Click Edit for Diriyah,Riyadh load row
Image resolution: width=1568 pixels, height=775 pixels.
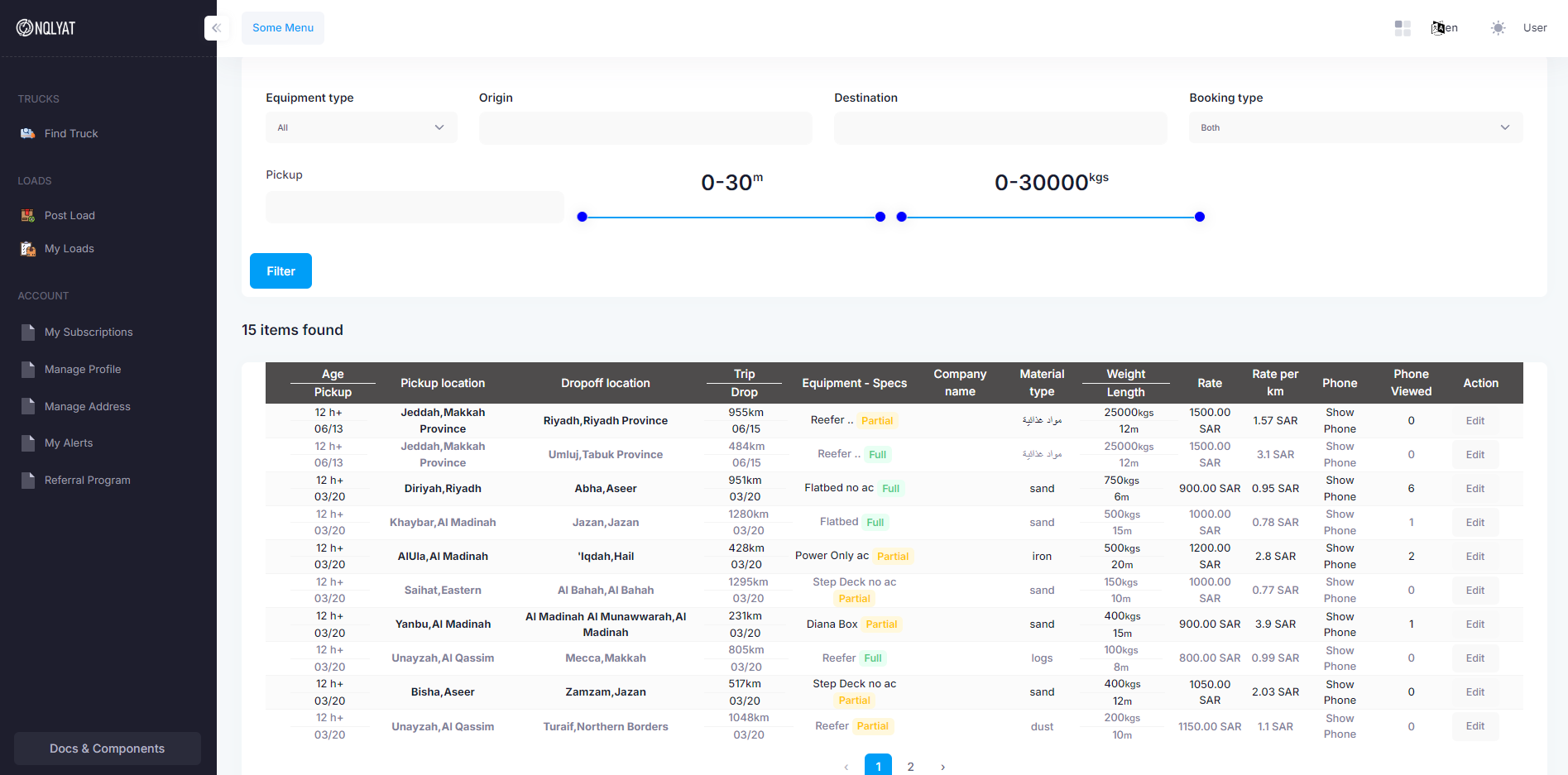point(1474,489)
